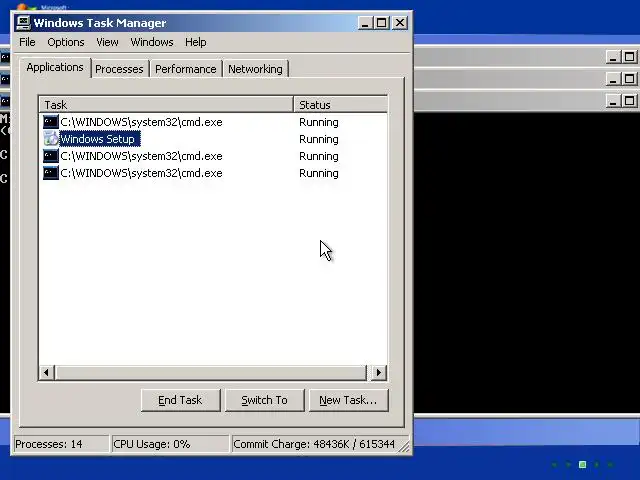Click the right scroll arrow of task list
640x480 pixels.
pyautogui.click(x=379, y=372)
